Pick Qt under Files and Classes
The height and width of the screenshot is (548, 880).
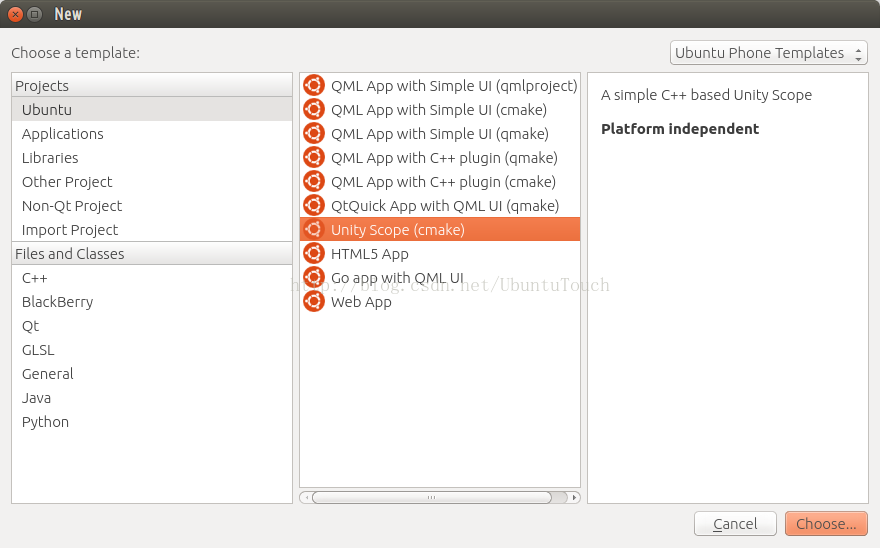tap(152, 326)
